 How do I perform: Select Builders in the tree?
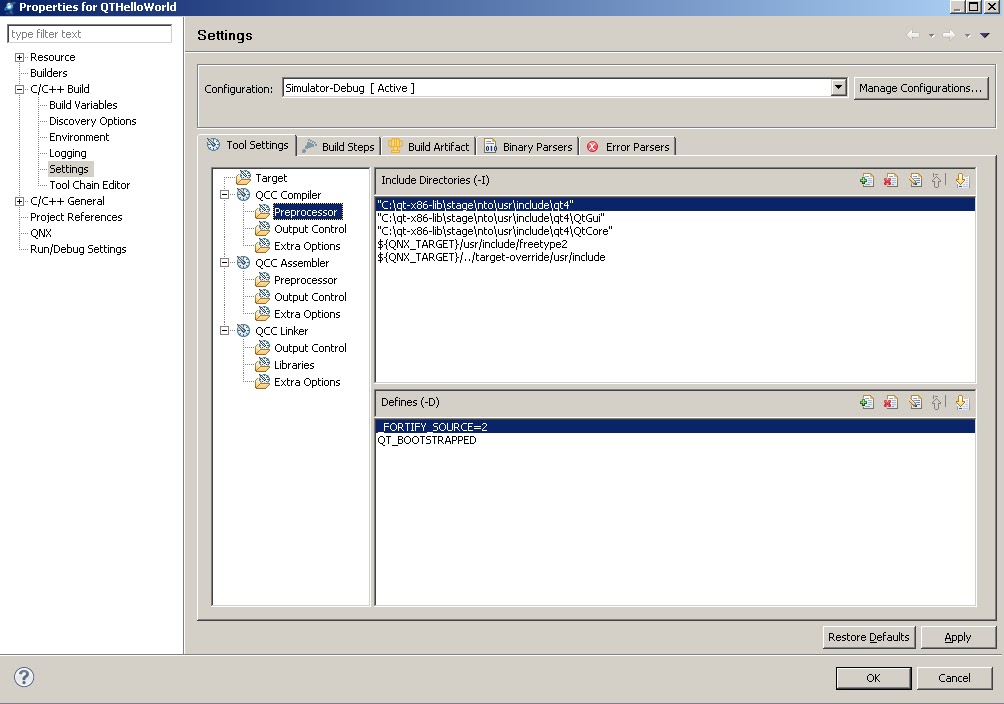[49, 73]
